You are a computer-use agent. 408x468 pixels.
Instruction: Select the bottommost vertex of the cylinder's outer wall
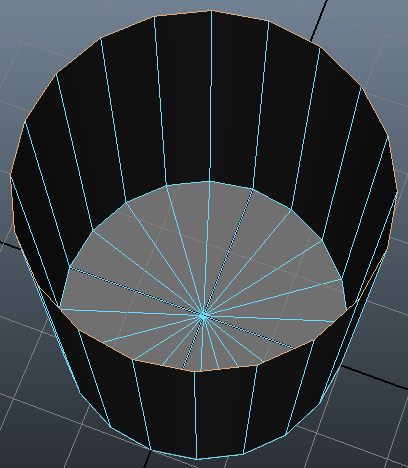(x=197, y=459)
